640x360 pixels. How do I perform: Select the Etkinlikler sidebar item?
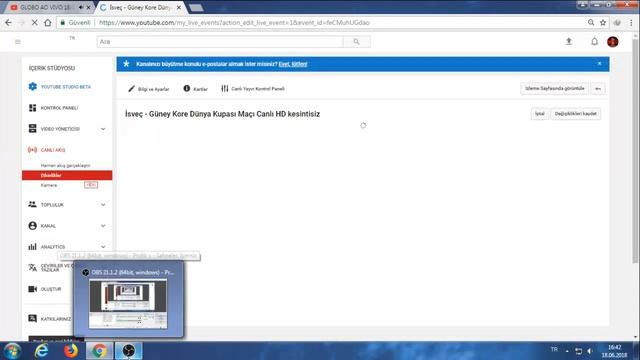coord(67,175)
